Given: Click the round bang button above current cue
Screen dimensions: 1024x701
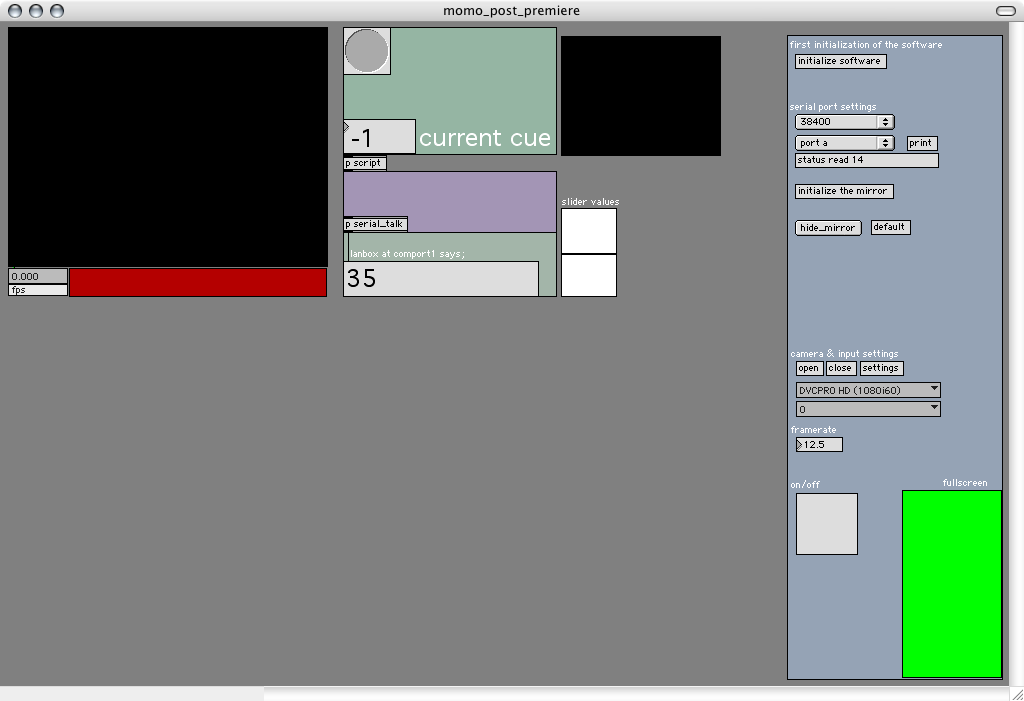Looking at the screenshot, I should point(366,51).
